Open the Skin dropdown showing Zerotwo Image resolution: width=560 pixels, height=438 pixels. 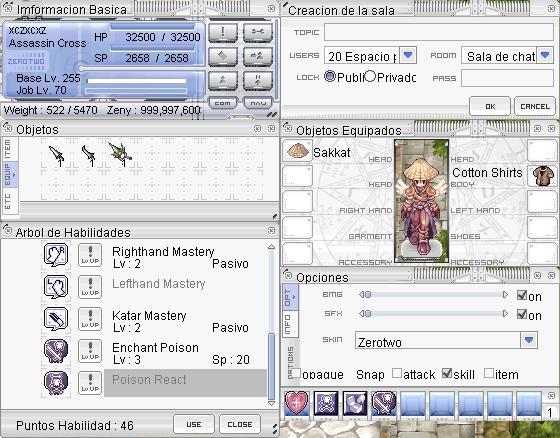[x=529, y=340]
